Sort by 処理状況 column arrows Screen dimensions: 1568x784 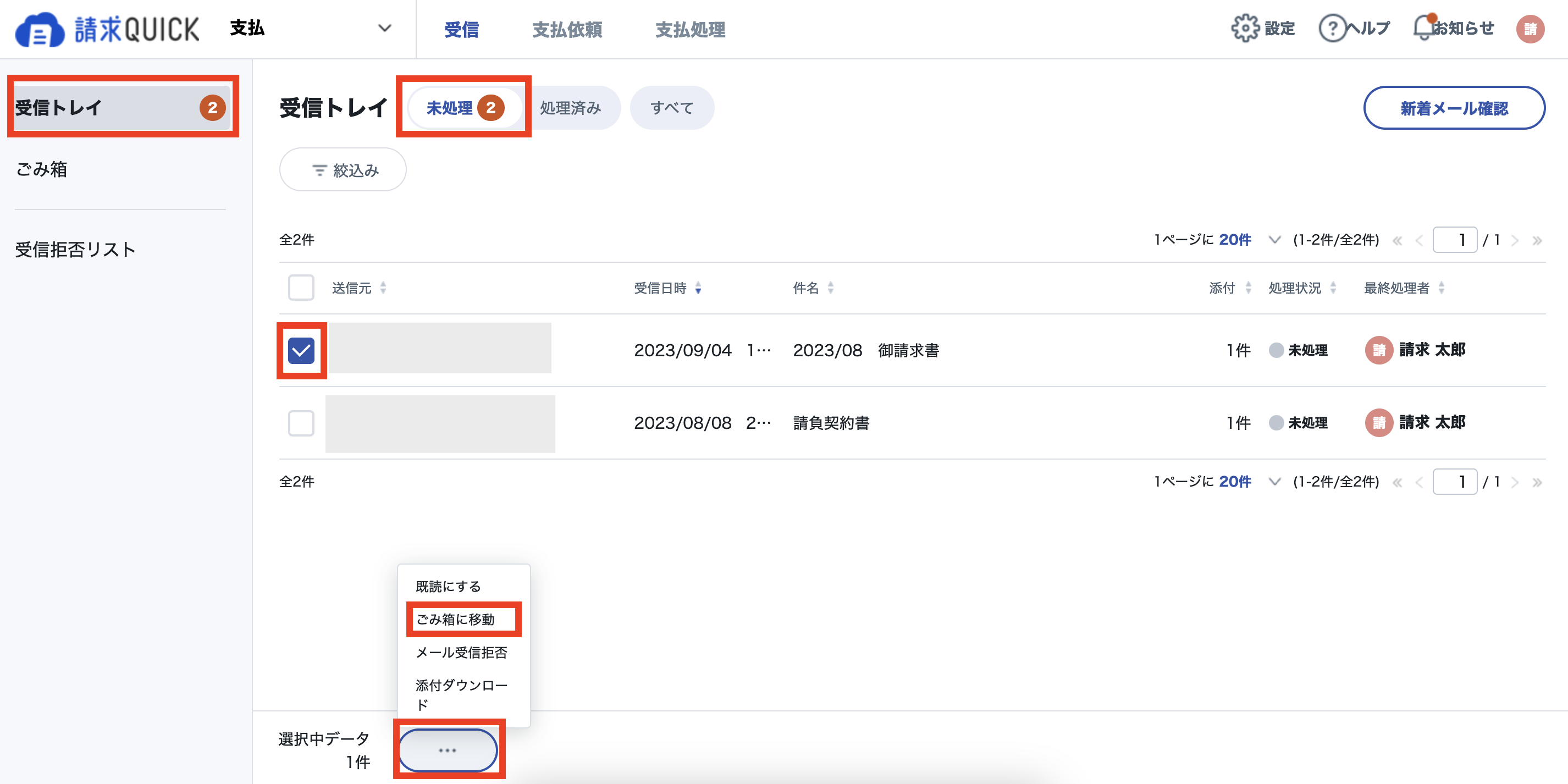coord(1333,288)
